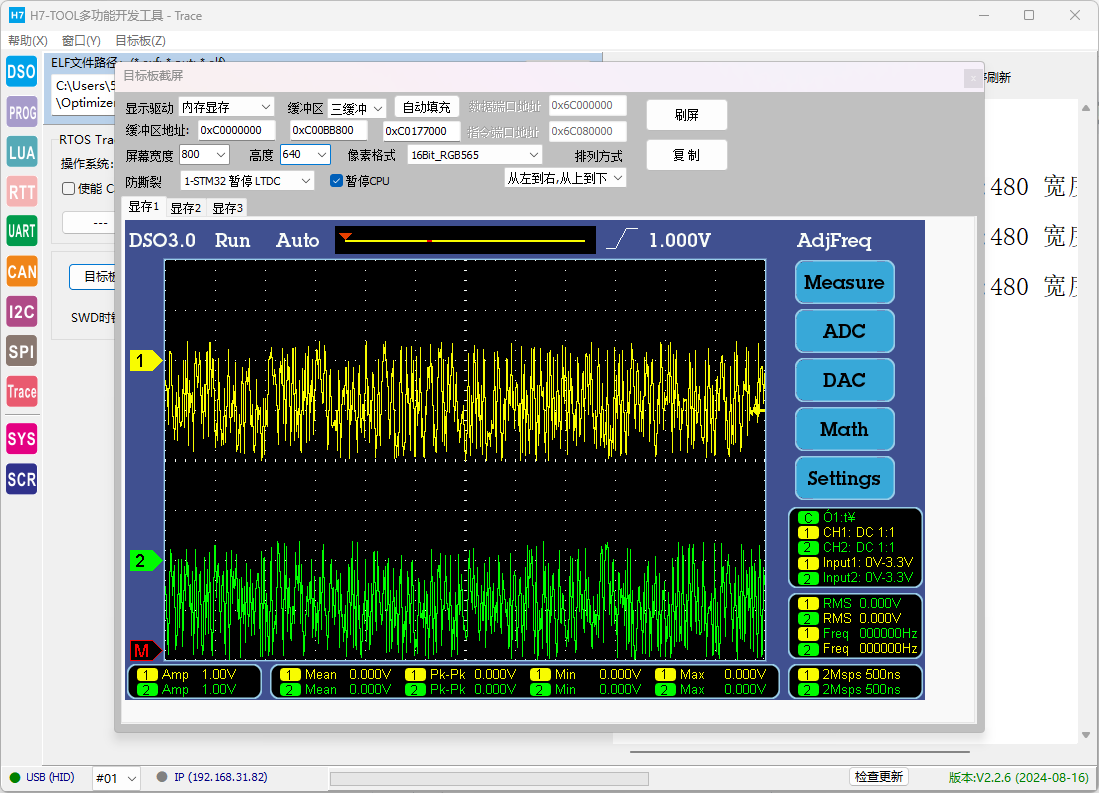Switch to the 显存2 tab
This screenshot has height=793, width=1099.
point(185,208)
